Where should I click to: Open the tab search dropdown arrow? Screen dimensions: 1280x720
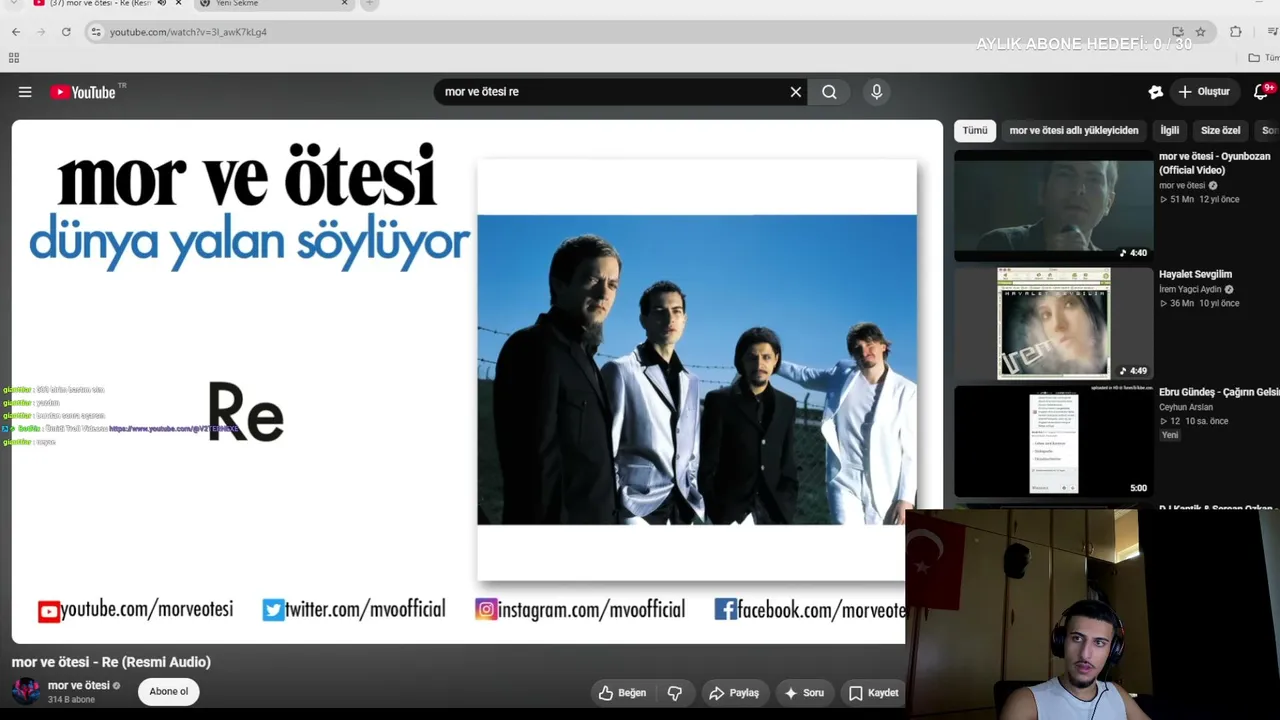click(14, 4)
